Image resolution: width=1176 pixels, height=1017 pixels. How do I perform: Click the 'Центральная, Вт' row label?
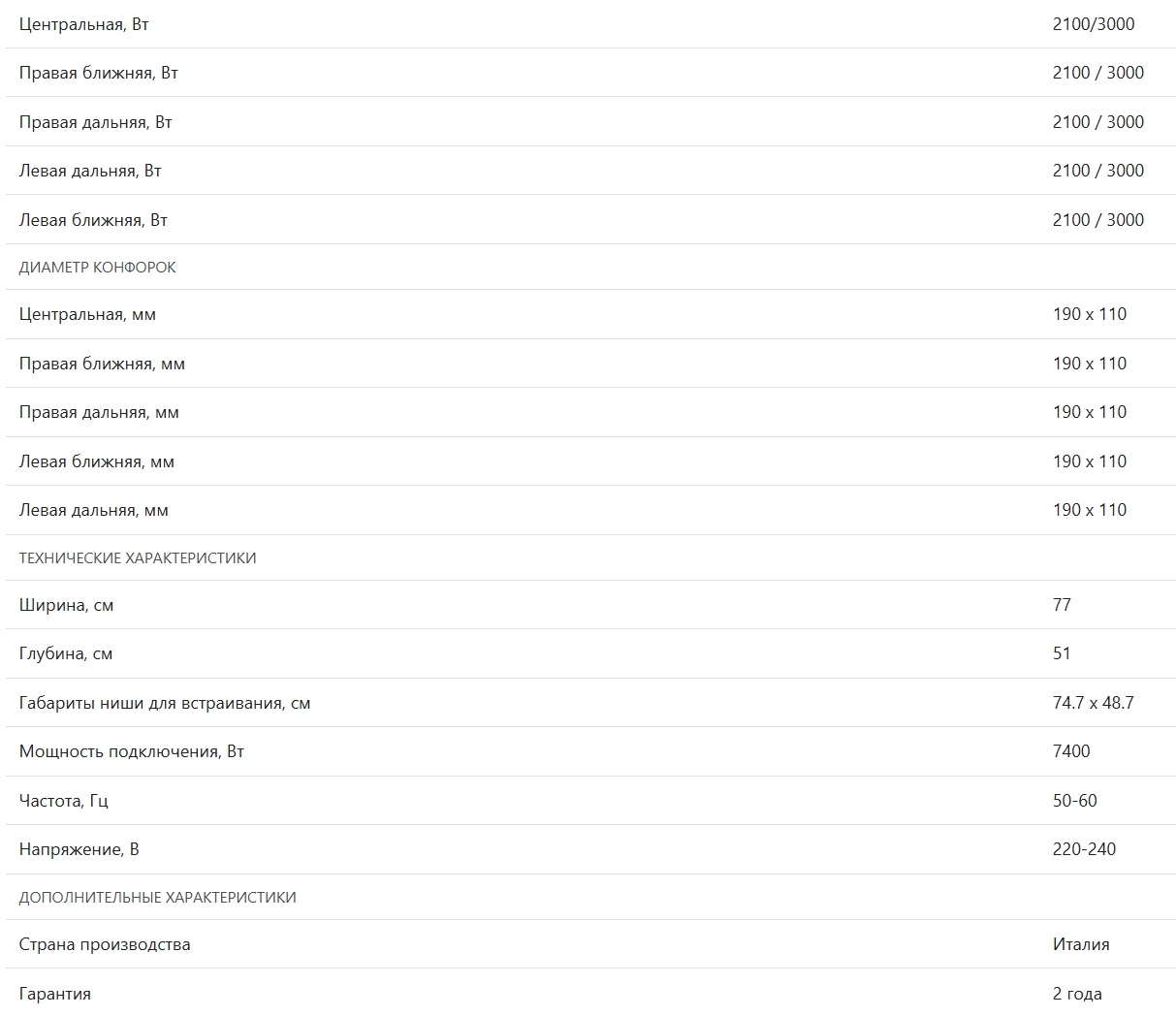pos(83,24)
